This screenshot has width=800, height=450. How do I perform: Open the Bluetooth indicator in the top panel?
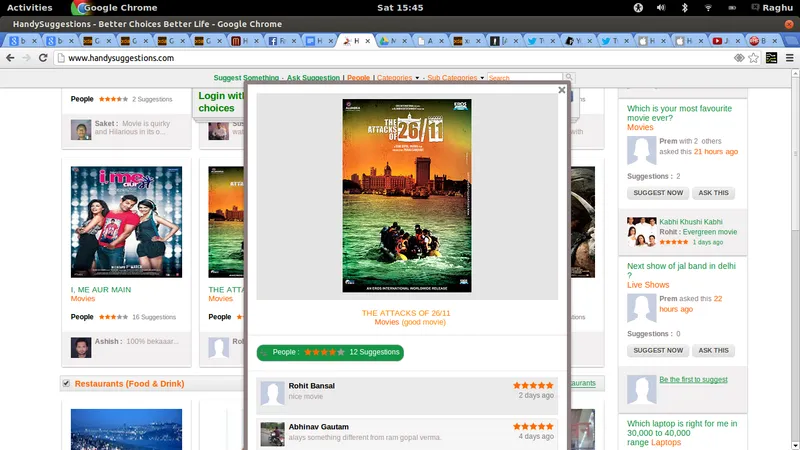point(685,8)
